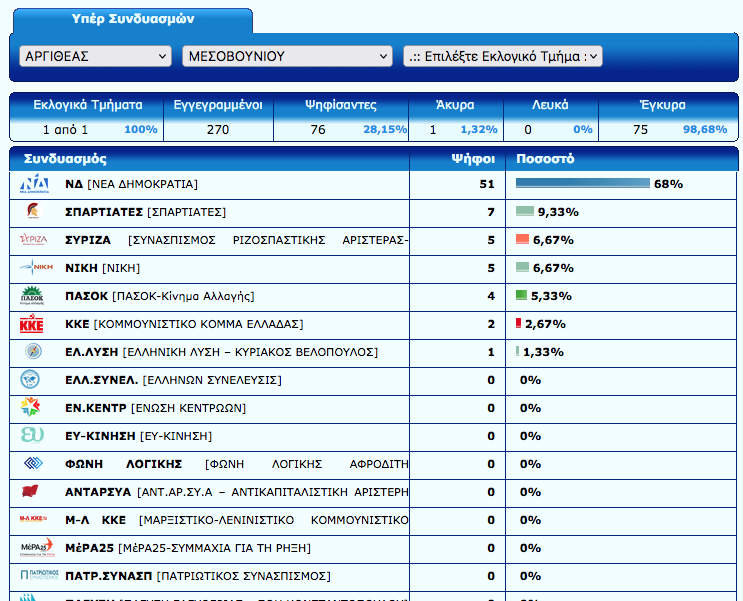Click the ΠΑΣΟΚ green sun logo
Screen dimensions: 743x601
point(33,296)
